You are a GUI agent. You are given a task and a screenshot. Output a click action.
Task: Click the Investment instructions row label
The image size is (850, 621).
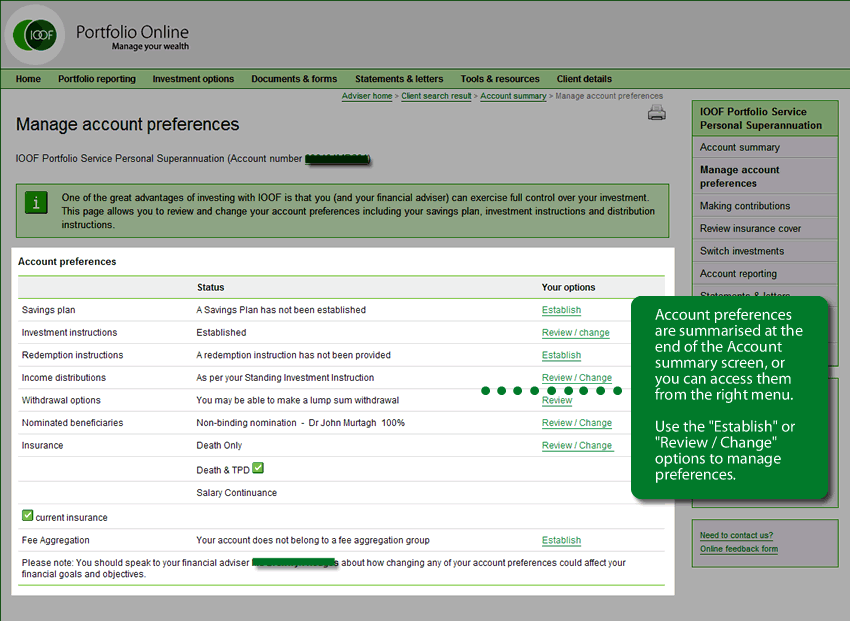tap(69, 333)
